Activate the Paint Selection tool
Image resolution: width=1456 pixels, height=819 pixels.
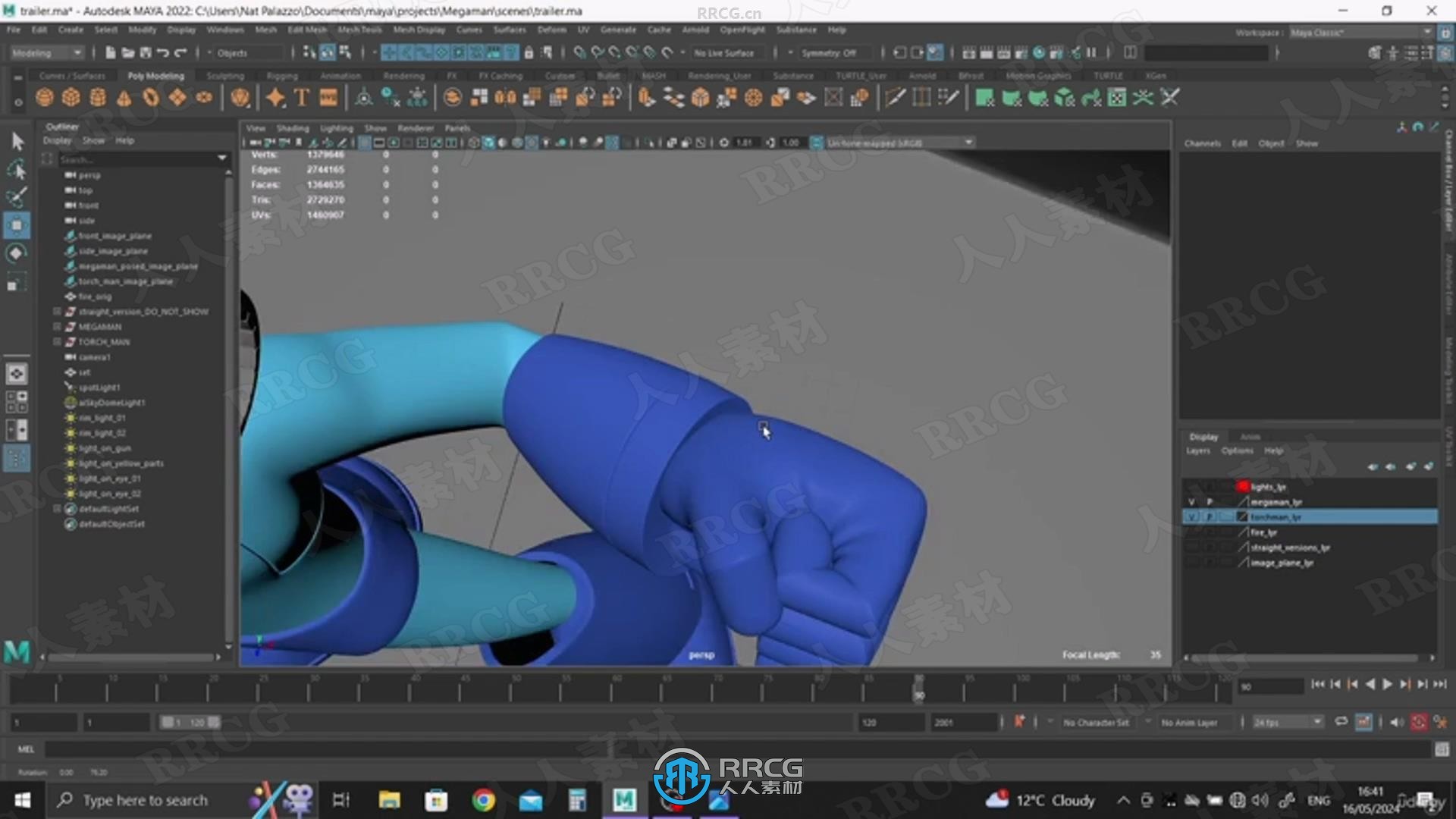pyautogui.click(x=17, y=197)
